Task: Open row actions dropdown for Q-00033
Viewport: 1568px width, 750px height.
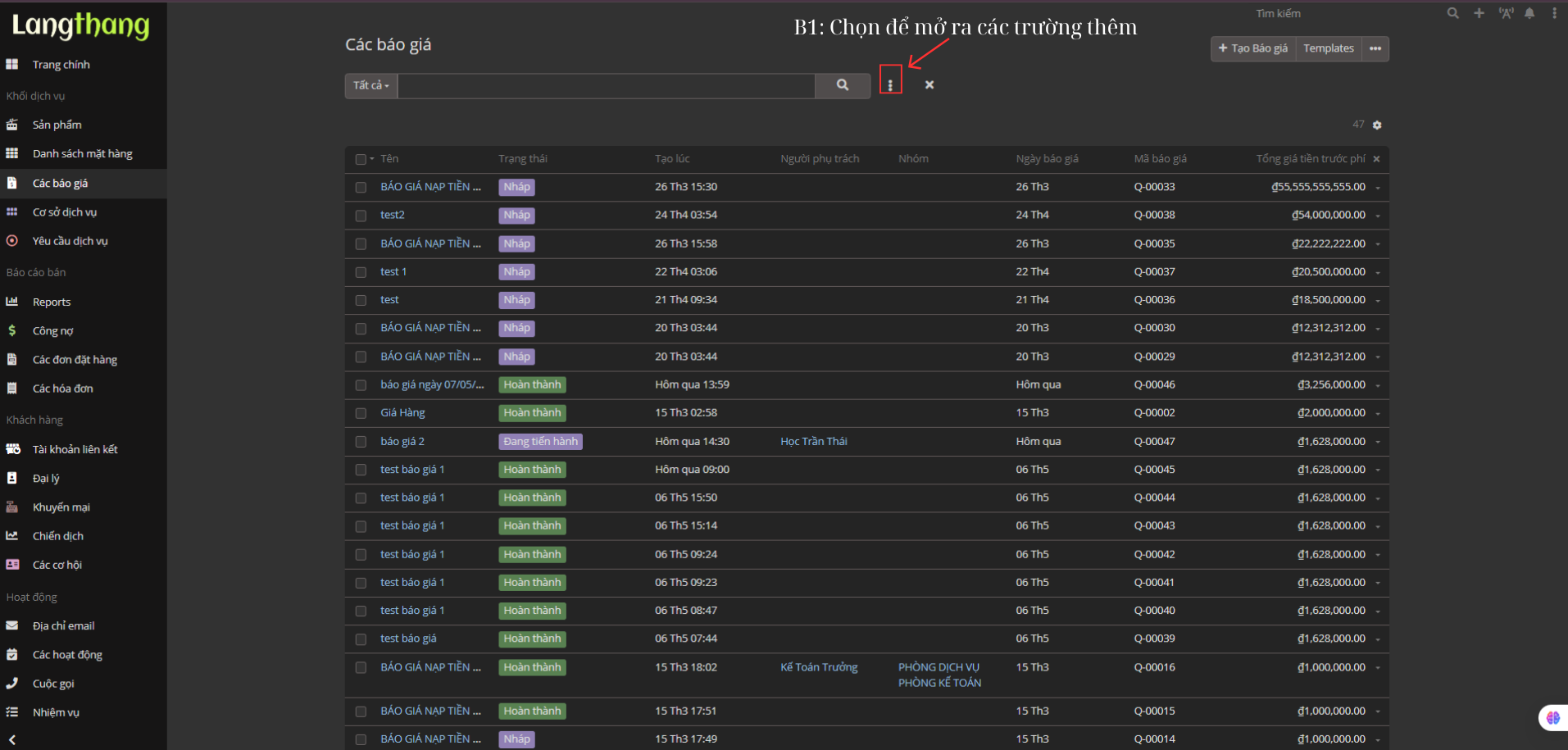Action: [1378, 188]
